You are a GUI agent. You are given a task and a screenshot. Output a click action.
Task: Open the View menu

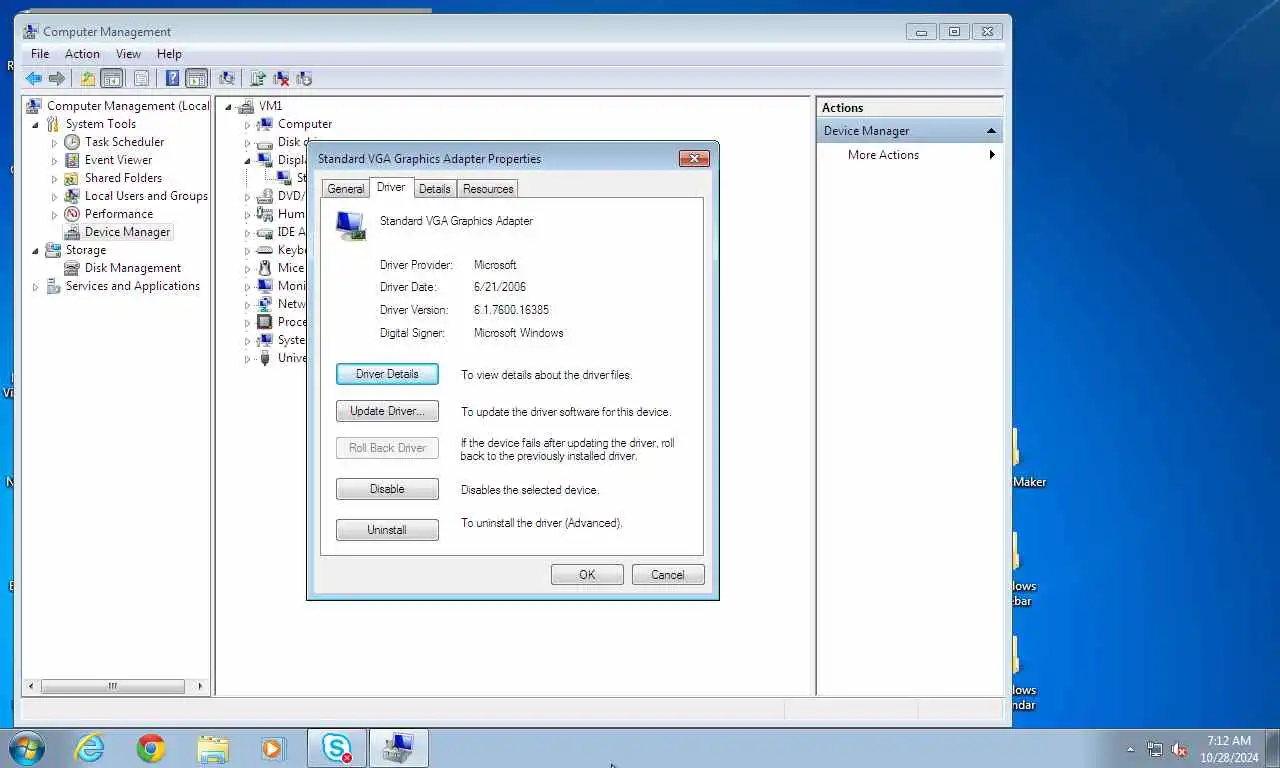[128, 54]
